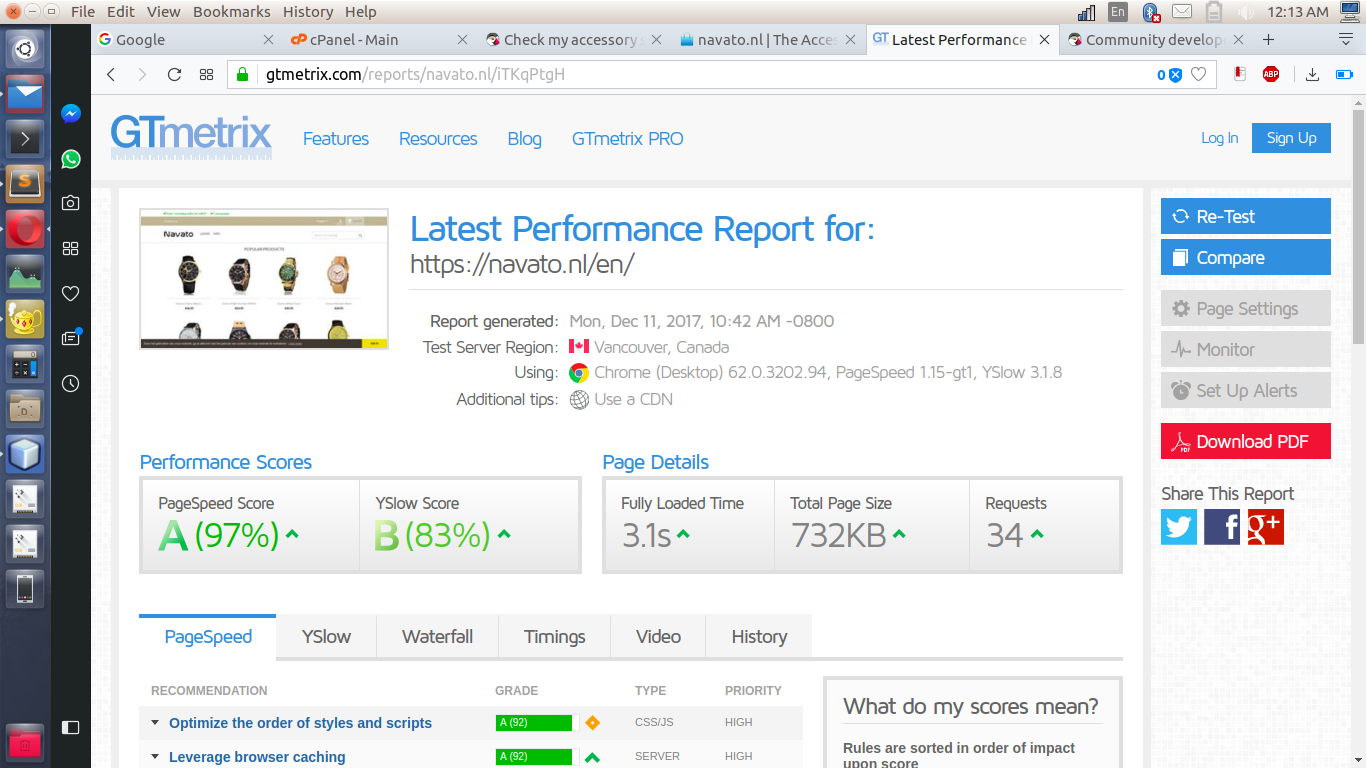Click the green padlock security icon
The image size is (1366, 768).
[x=241, y=74]
